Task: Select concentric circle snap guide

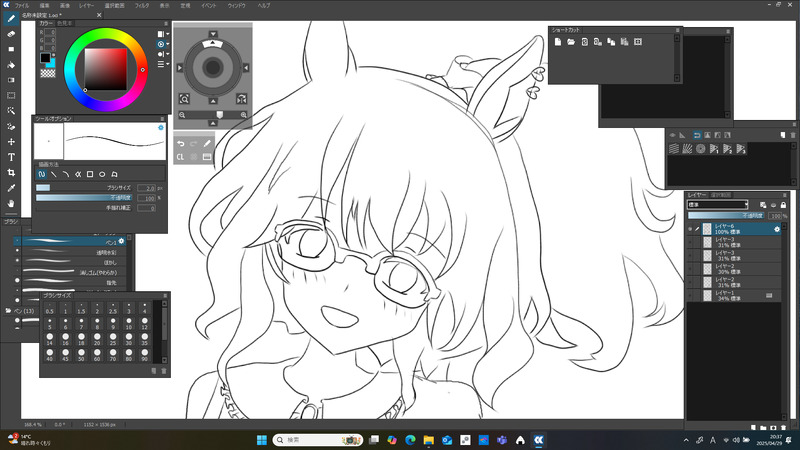Action: pos(701,148)
